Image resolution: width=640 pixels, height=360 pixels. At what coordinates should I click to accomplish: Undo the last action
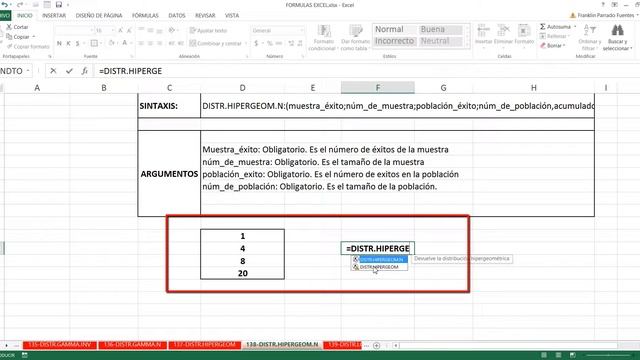coord(4,5)
